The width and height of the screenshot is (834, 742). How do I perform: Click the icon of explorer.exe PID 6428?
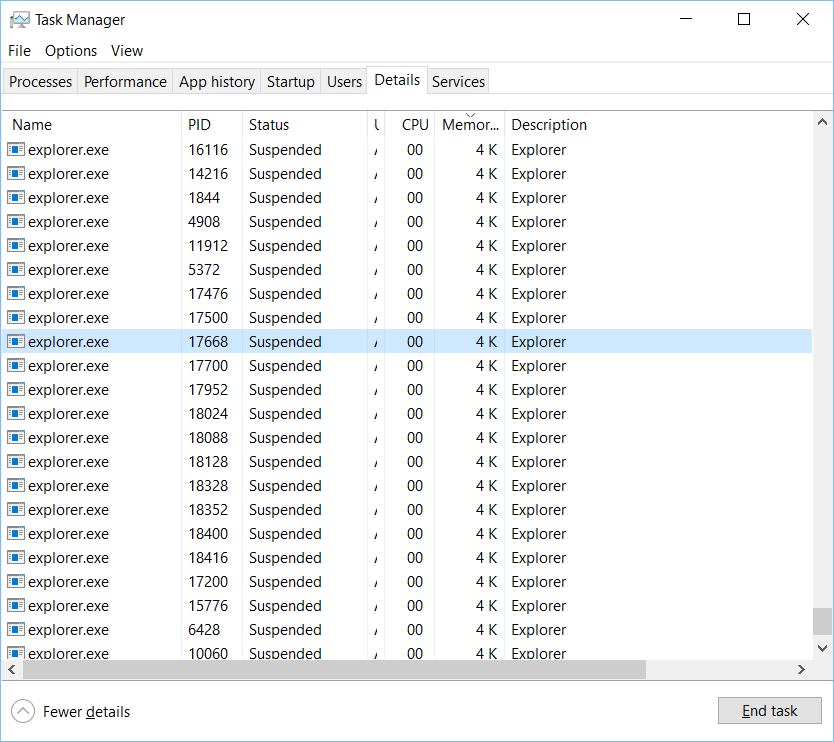16,630
